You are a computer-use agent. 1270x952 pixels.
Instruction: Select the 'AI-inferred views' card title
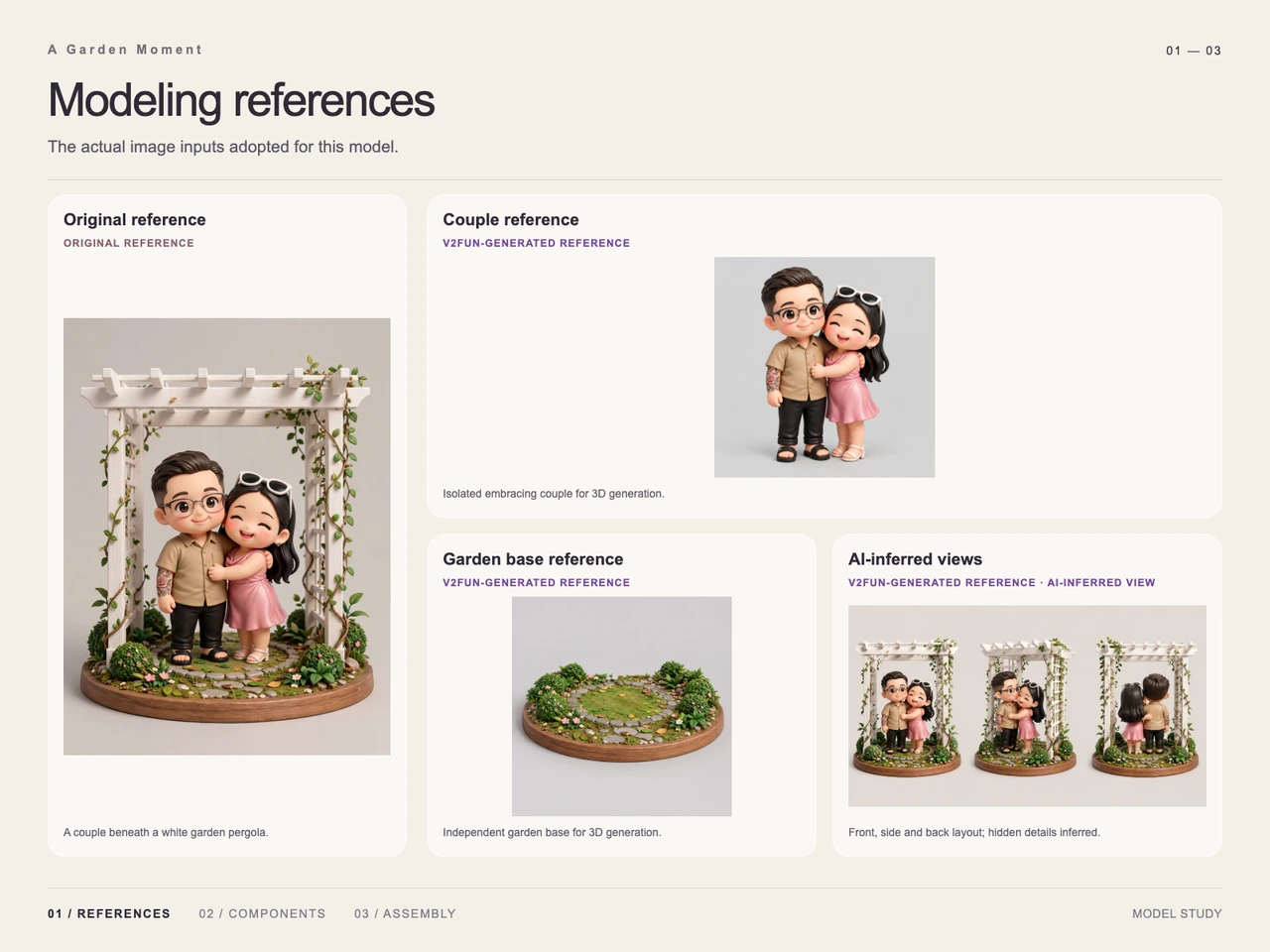coord(915,559)
